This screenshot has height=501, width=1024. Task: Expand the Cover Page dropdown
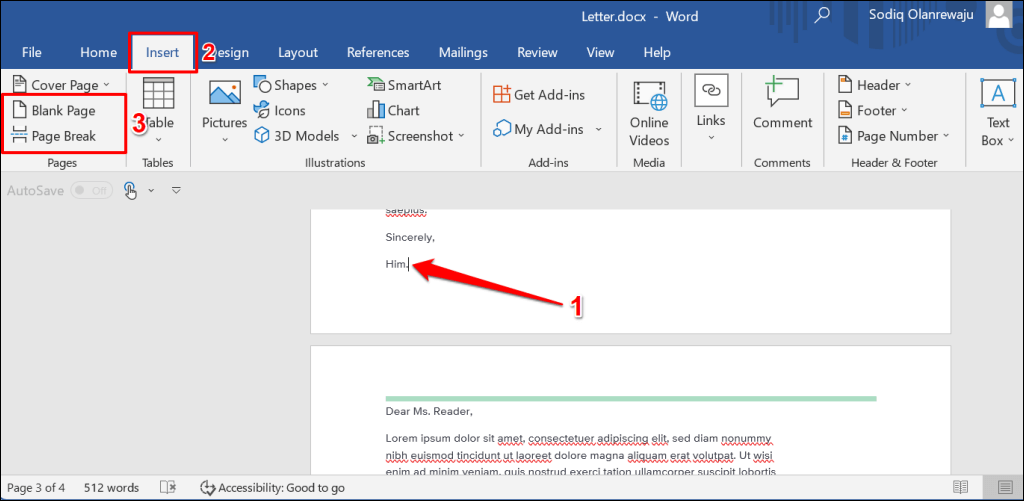[x=62, y=85]
